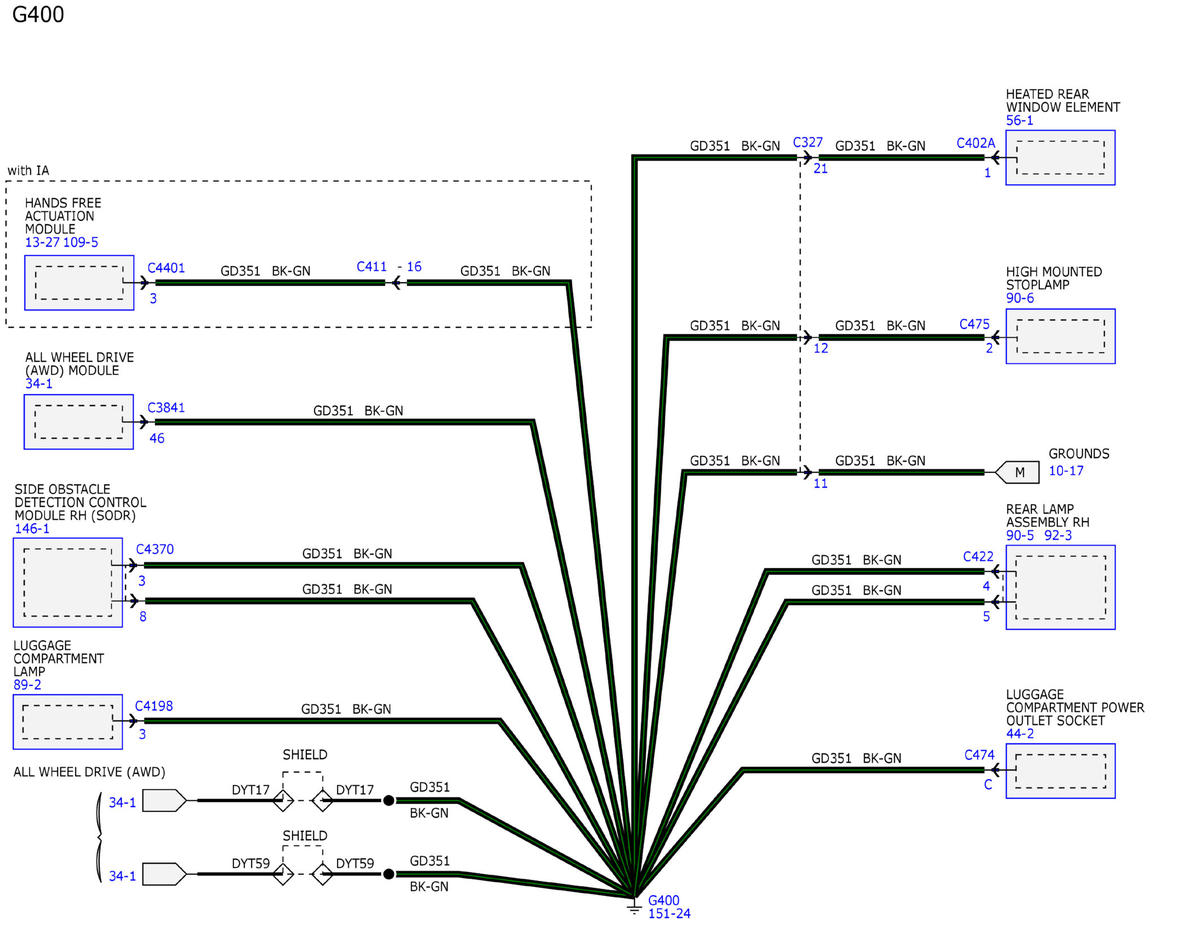
Task: Click the Side Obstacle Detection Control Module box
Action: (68, 581)
